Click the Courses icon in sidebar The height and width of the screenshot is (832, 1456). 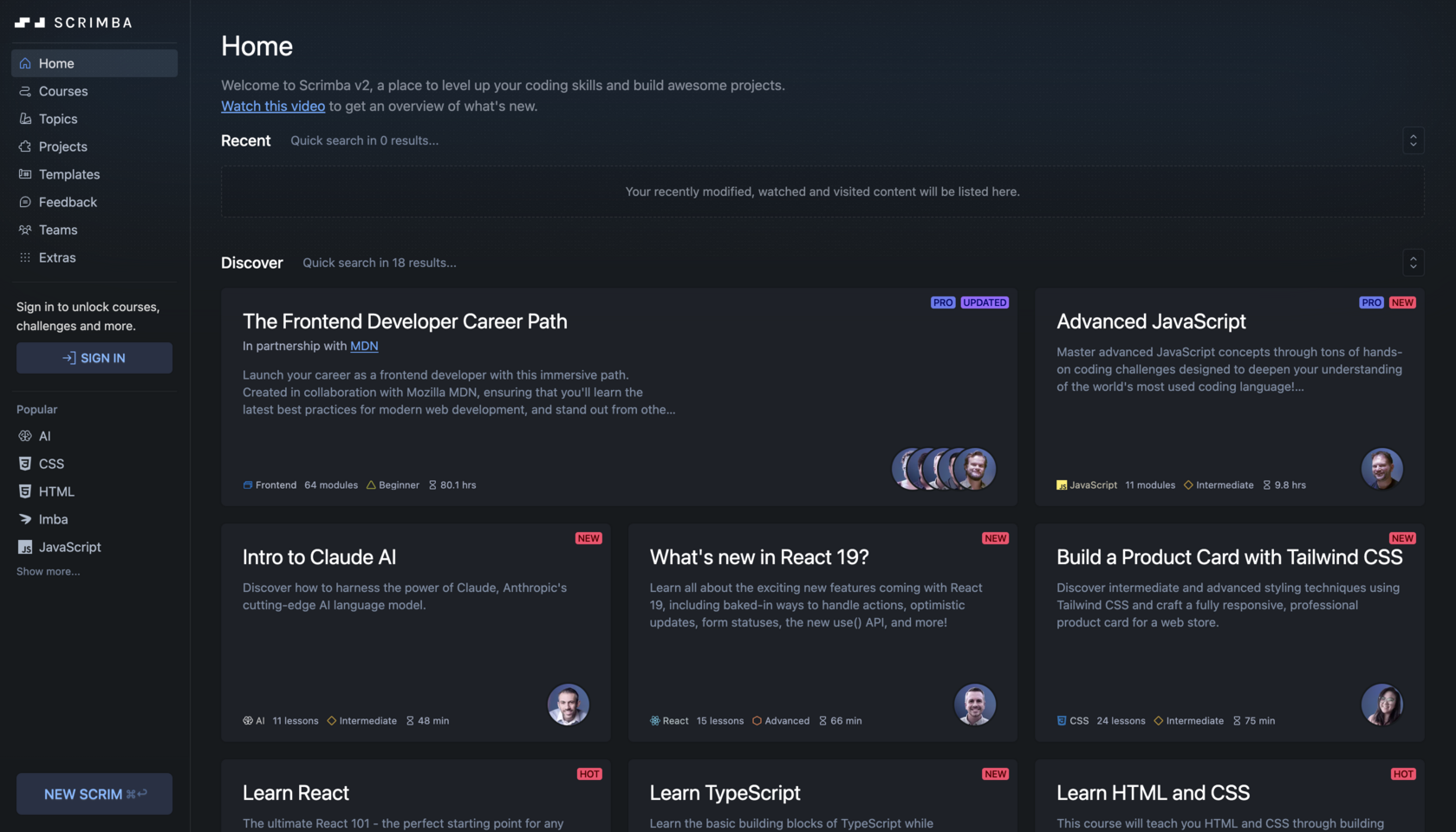click(x=25, y=91)
